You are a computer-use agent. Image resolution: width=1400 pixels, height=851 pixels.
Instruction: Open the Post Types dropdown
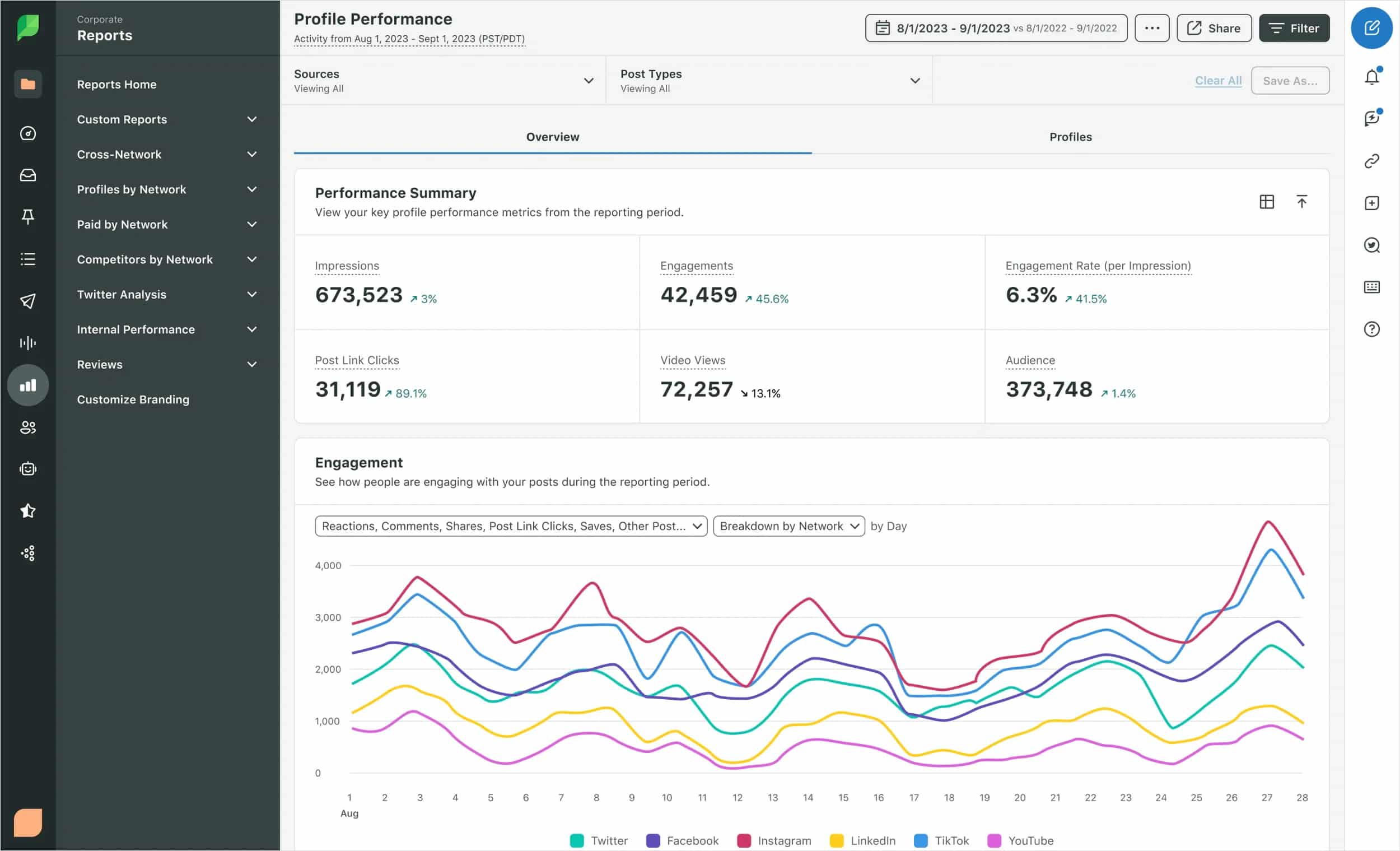(916, 81)
